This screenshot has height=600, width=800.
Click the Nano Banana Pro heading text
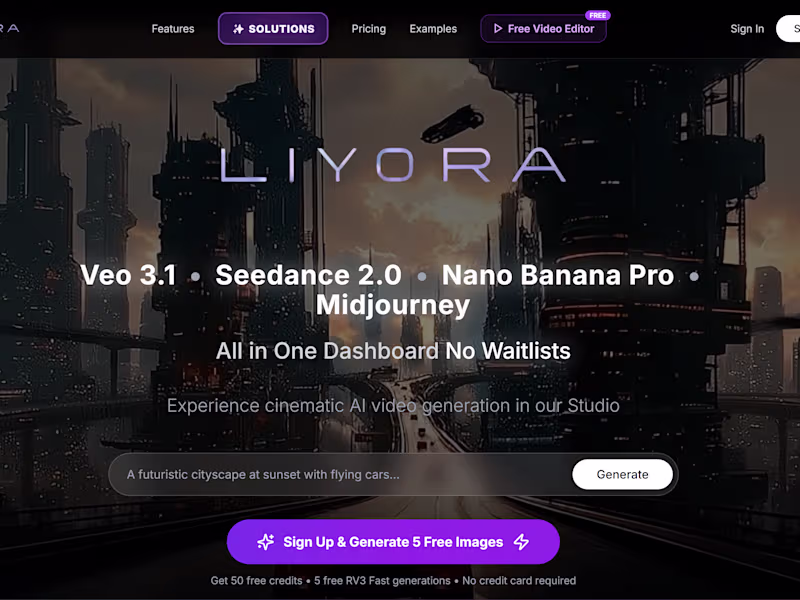click(558, 276)
